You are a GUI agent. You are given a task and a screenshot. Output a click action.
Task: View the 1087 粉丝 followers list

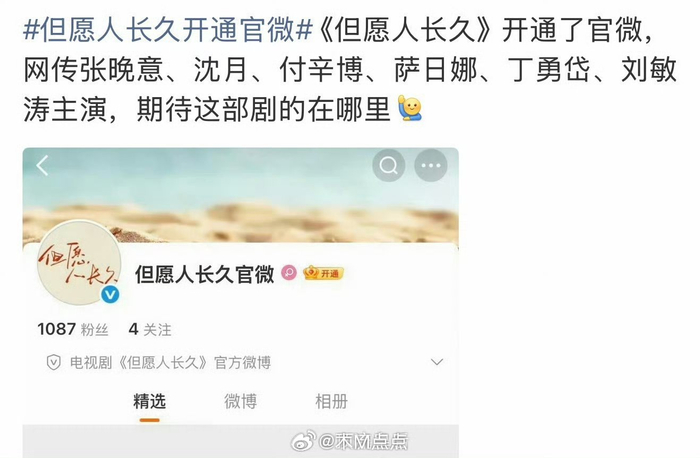point(73,329)
